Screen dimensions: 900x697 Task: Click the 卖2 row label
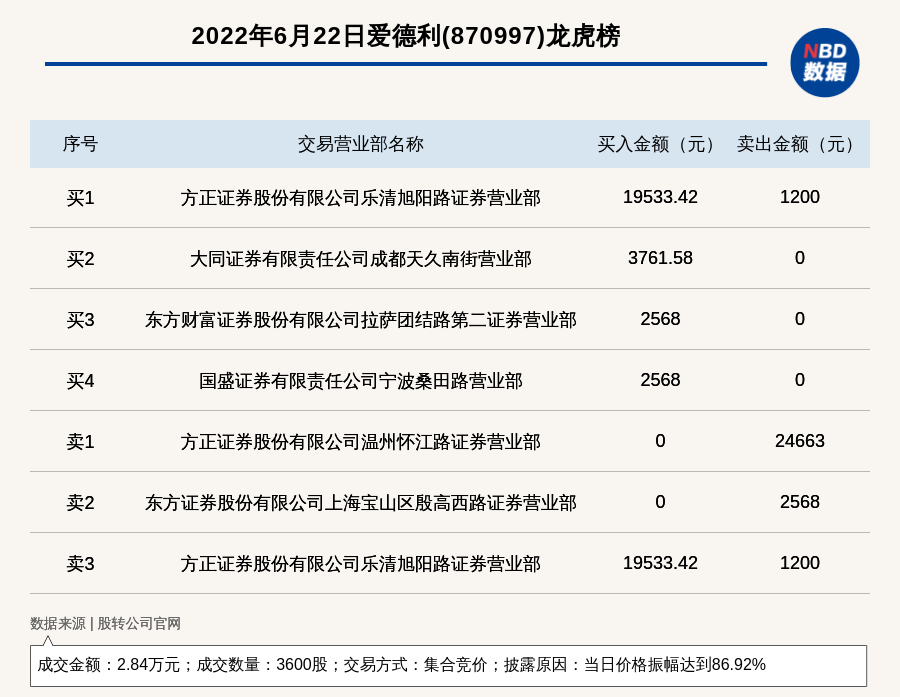coord(80,503)
